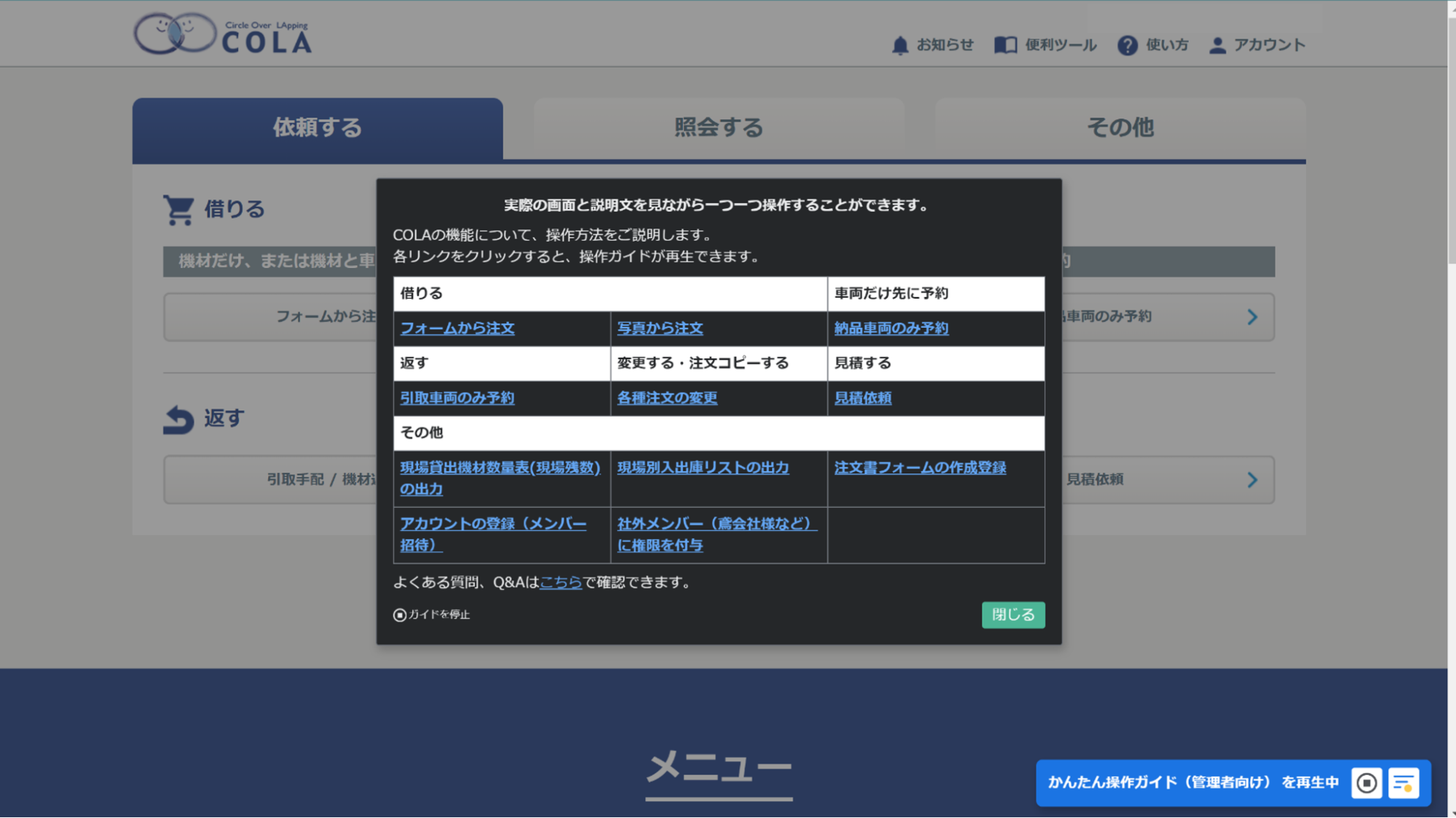
Task: Click the フォームから注文 link
Action: (x=457, y=329)
